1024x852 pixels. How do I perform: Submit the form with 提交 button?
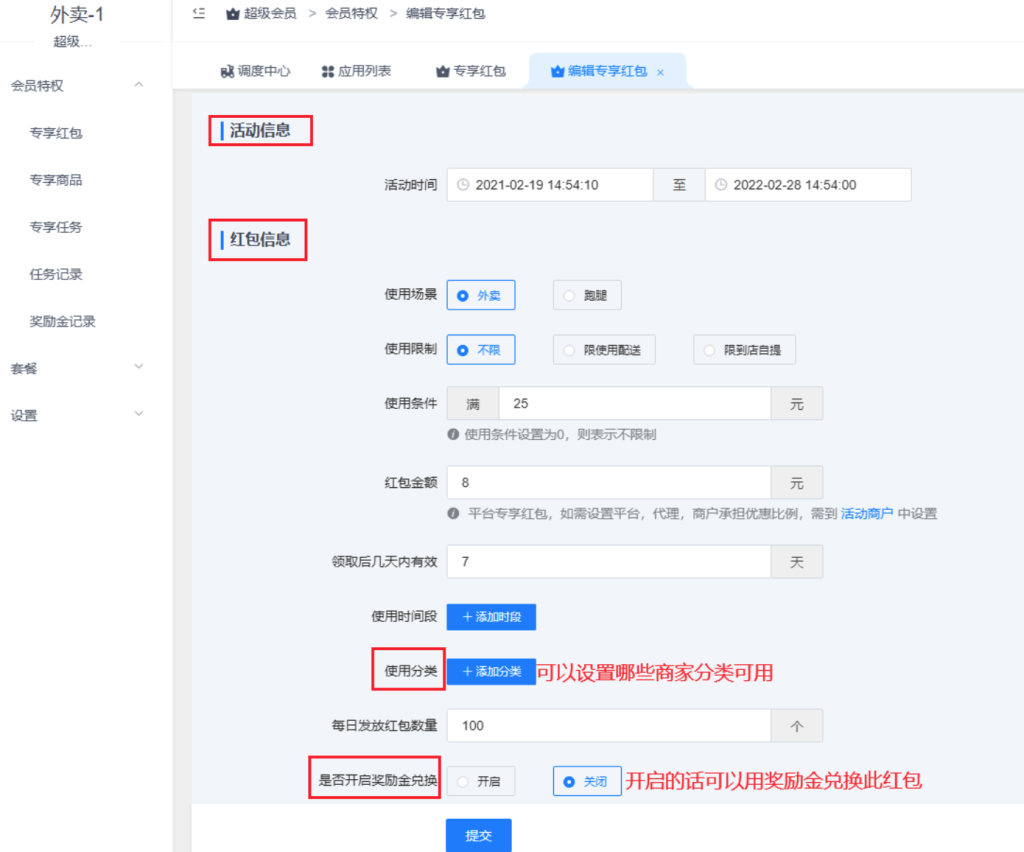[x=478, y=835]
